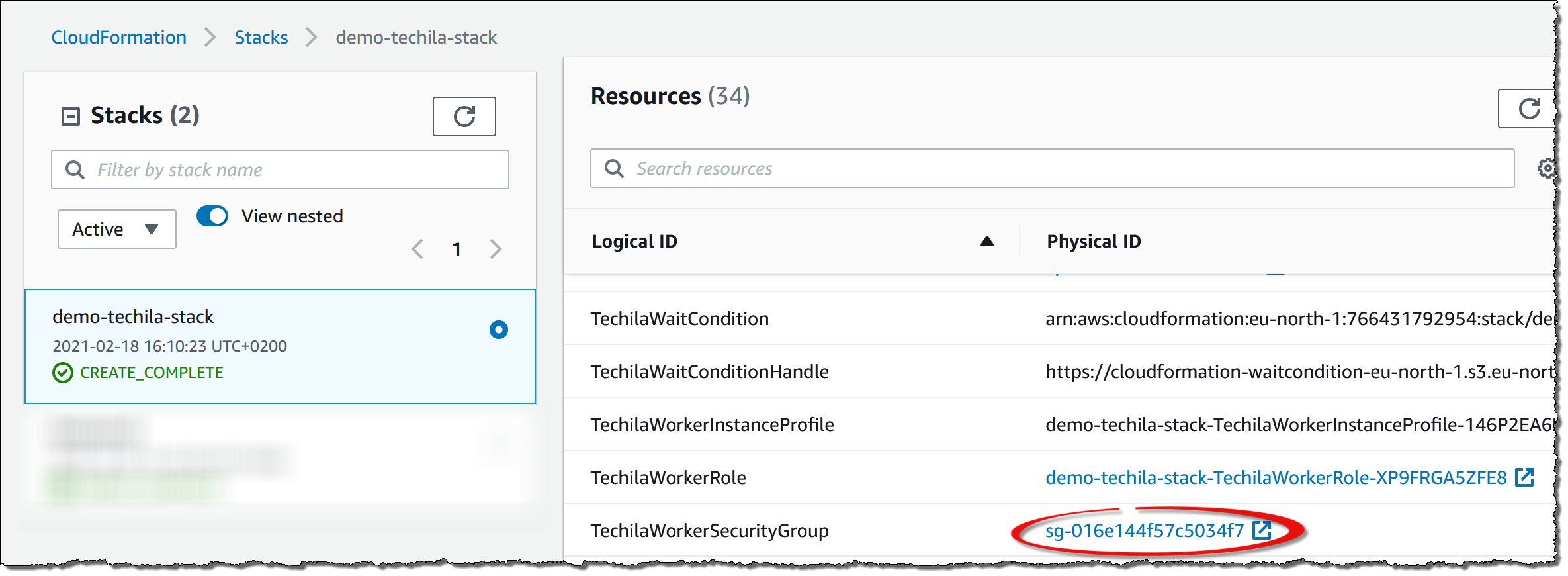Toggle the View nested switch
This screenshot has width=1568, height=576.
tap(212, 216)
